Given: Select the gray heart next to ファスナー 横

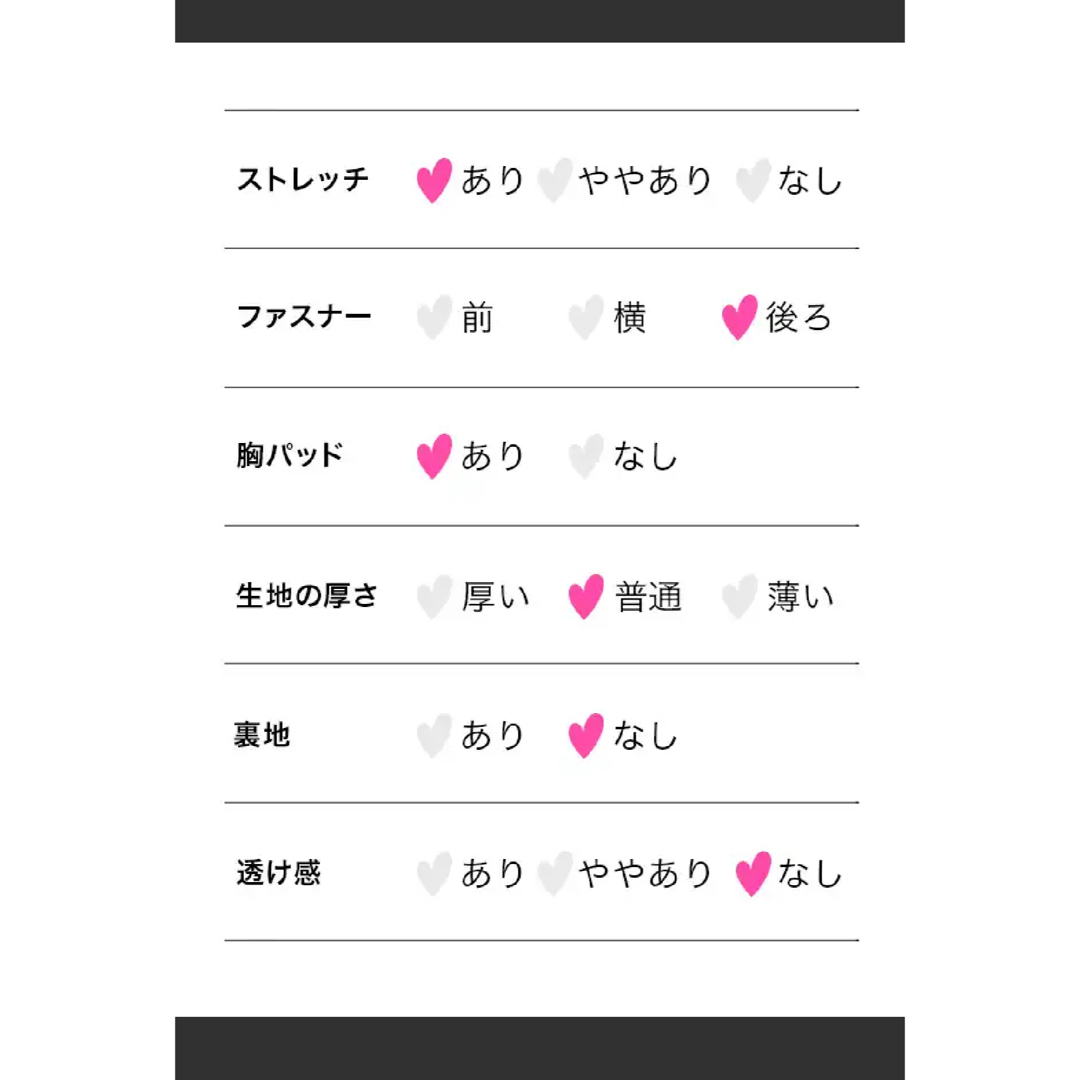Looking at the screenshot, I should click(x=586, y=318).
